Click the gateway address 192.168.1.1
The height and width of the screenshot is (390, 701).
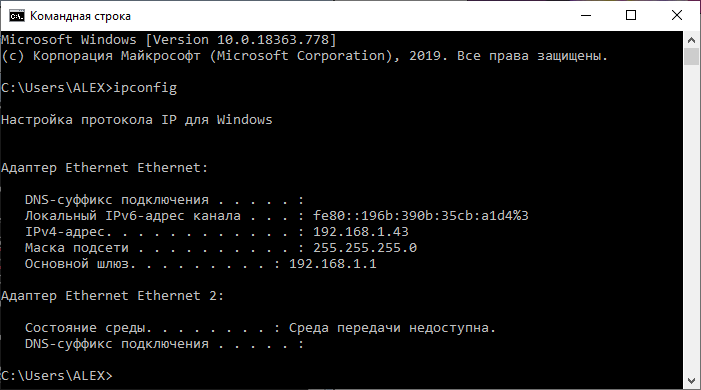pyautogui.click(x=333, y=264)
